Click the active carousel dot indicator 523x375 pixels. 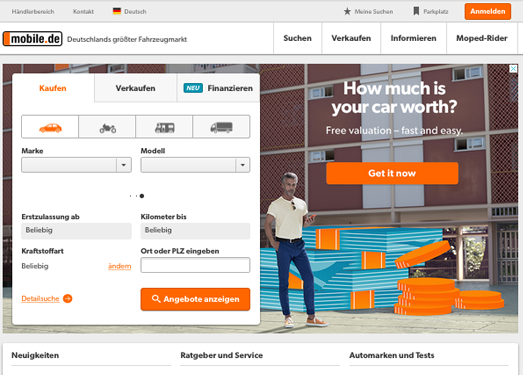tap(142, 196)
